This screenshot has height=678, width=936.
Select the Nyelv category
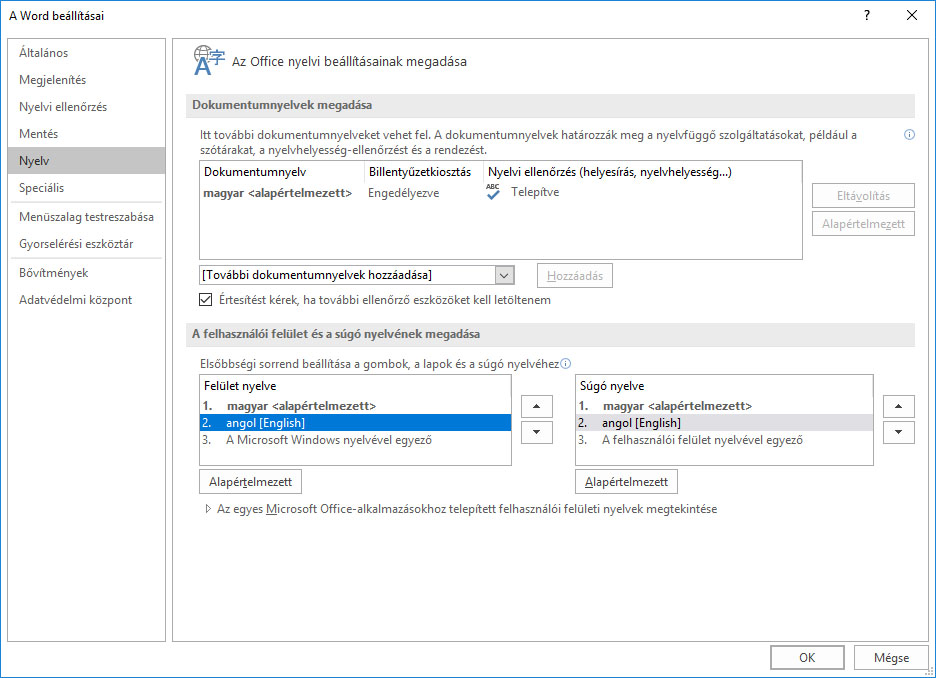pos(87,161)
